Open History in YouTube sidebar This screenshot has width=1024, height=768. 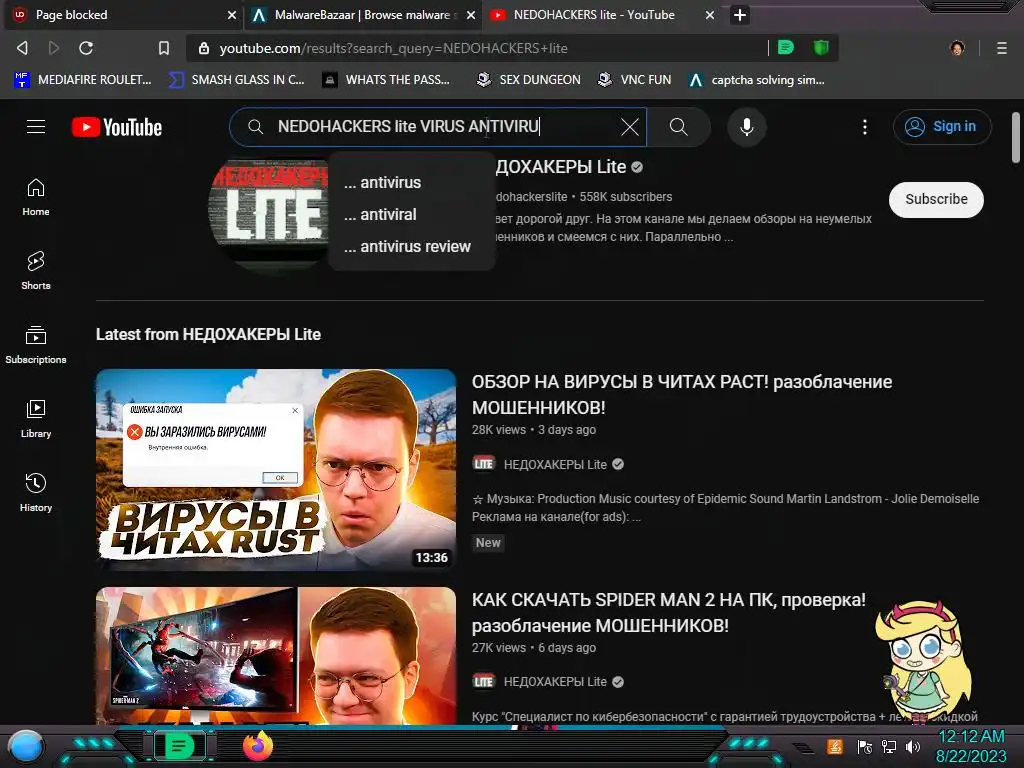pos(36,492)
